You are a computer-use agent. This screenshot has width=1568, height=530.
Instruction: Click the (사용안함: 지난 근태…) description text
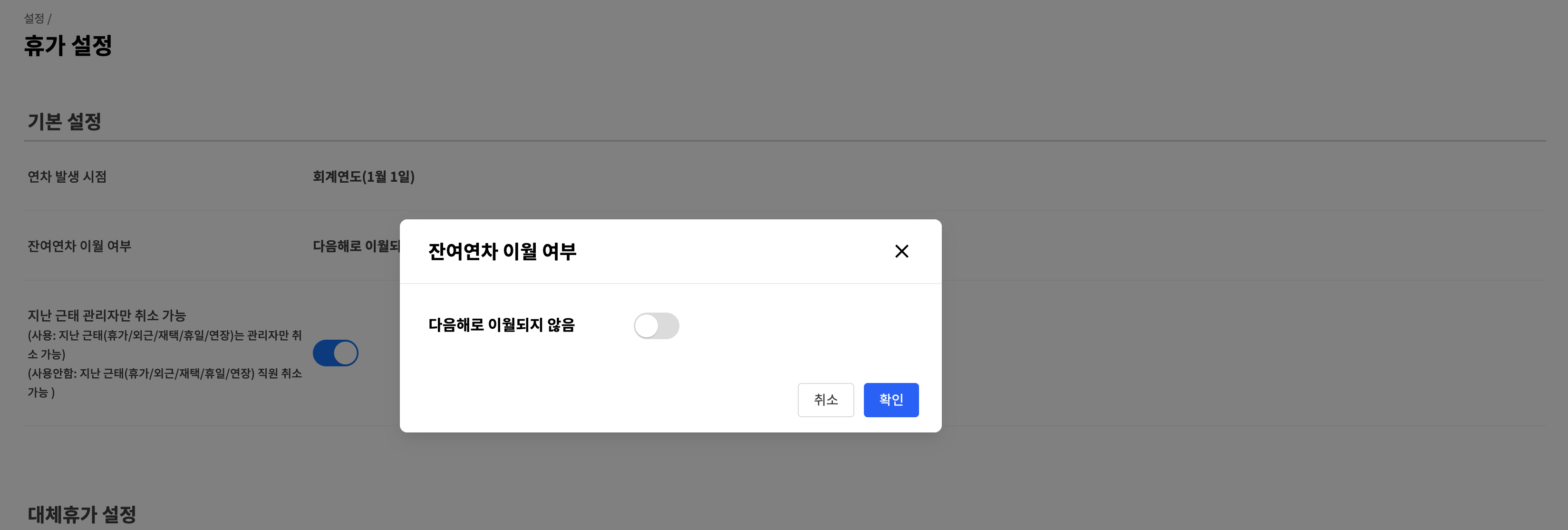tap(165, 383)
